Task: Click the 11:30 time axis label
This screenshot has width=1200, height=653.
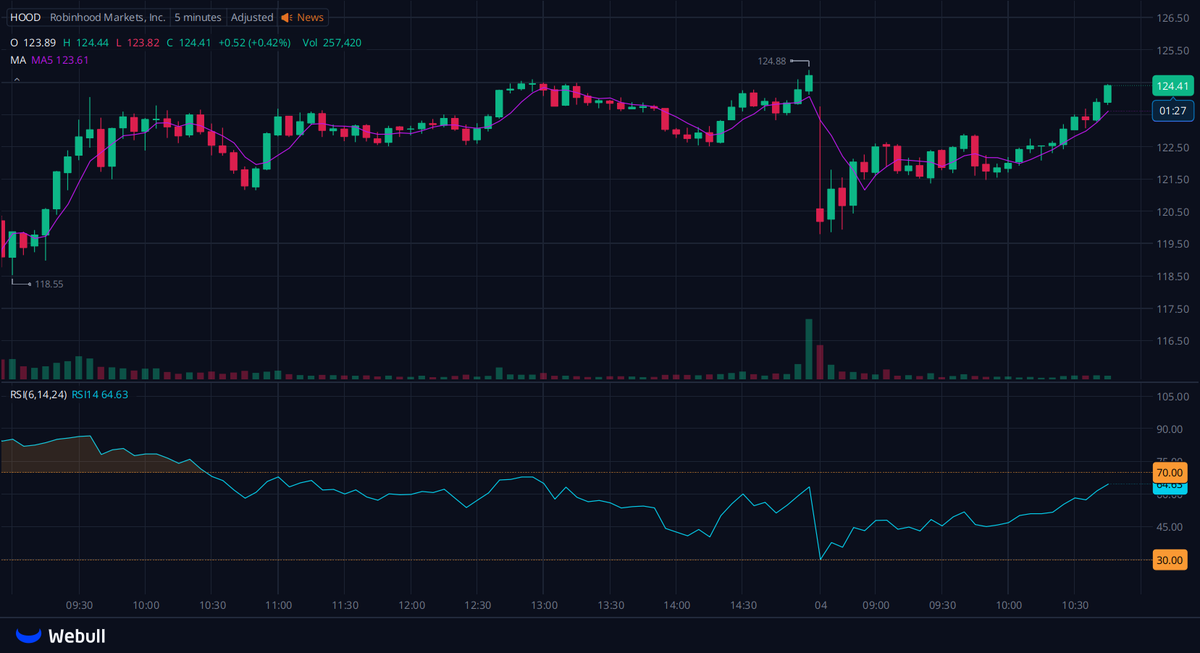Action: (345, 605)
